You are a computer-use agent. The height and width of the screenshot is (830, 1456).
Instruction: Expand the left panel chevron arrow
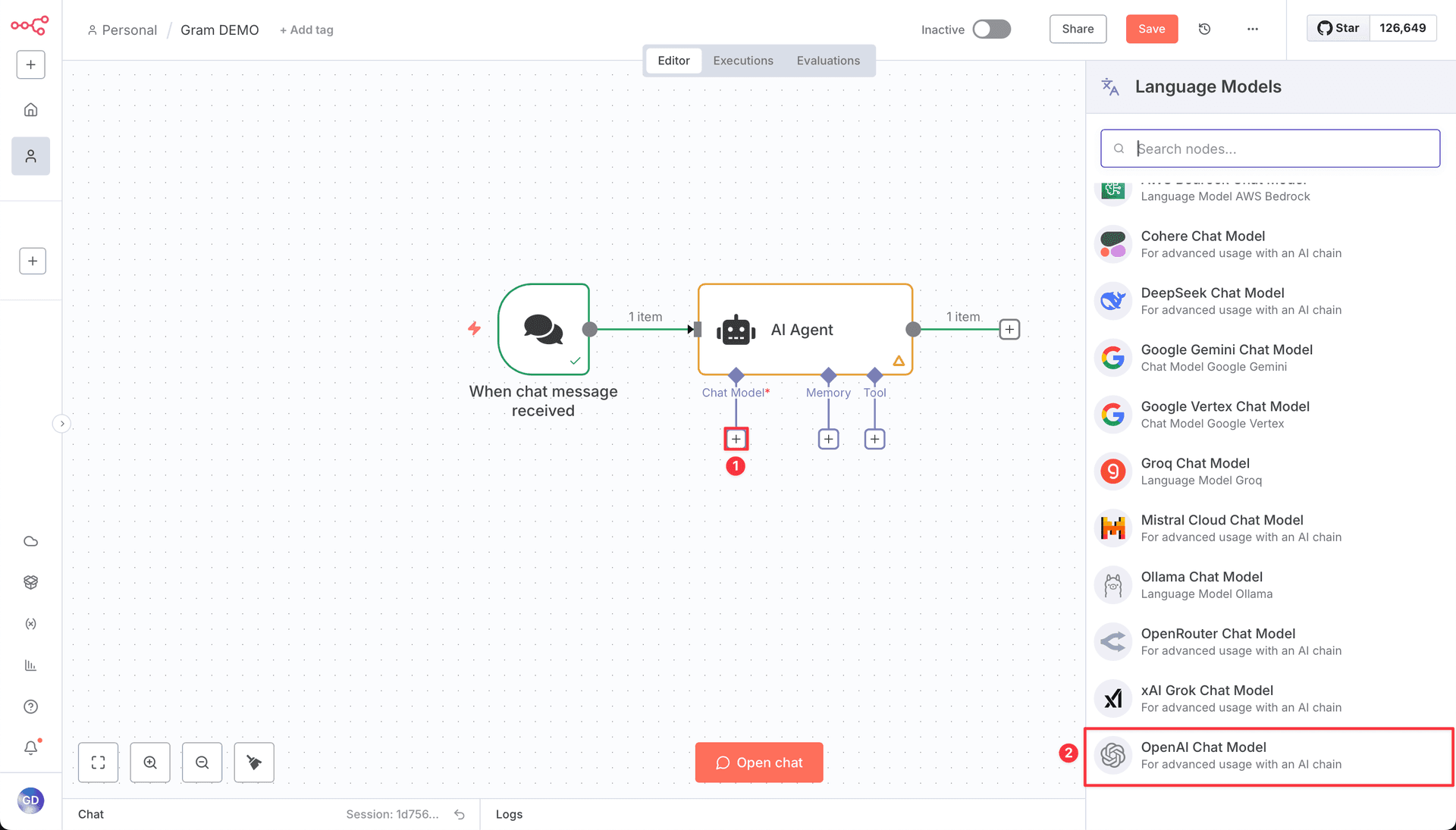pyautogui.click(x=61, y=424)
